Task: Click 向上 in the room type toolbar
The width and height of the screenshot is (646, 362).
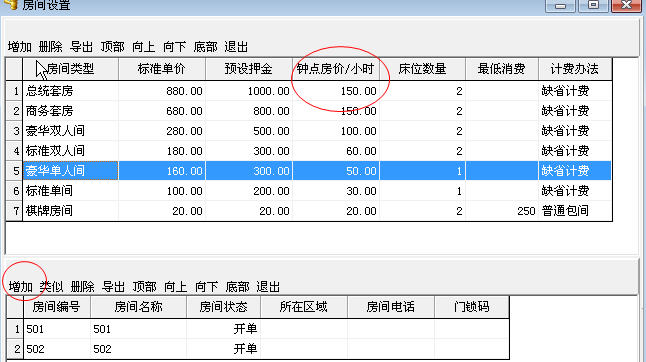Action: (x=143, y=47)
